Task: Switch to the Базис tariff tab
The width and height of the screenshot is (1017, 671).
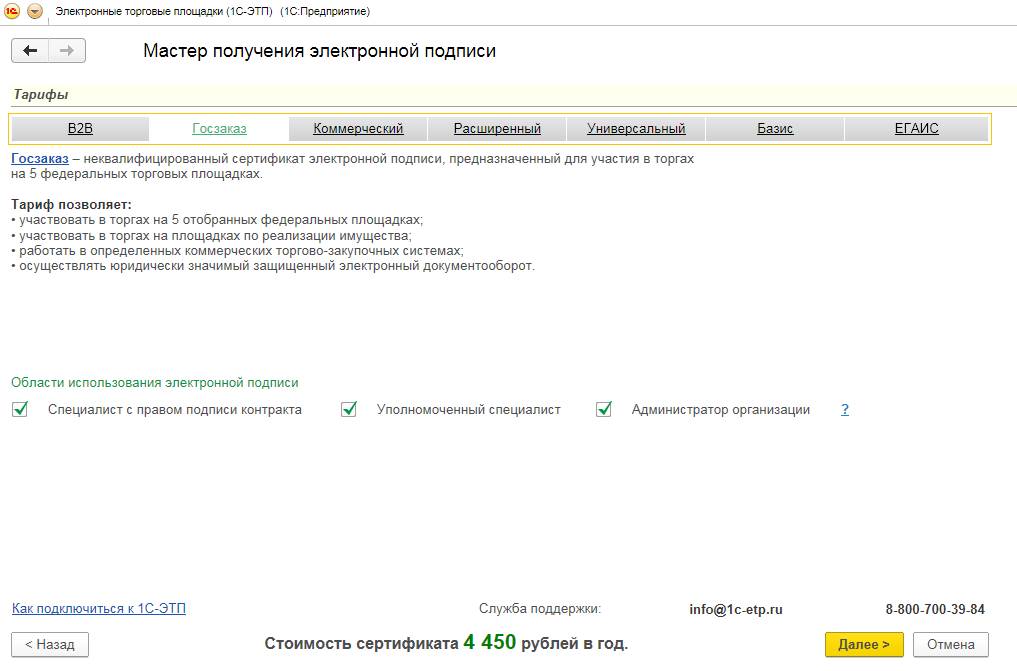Action: (775, 128)
